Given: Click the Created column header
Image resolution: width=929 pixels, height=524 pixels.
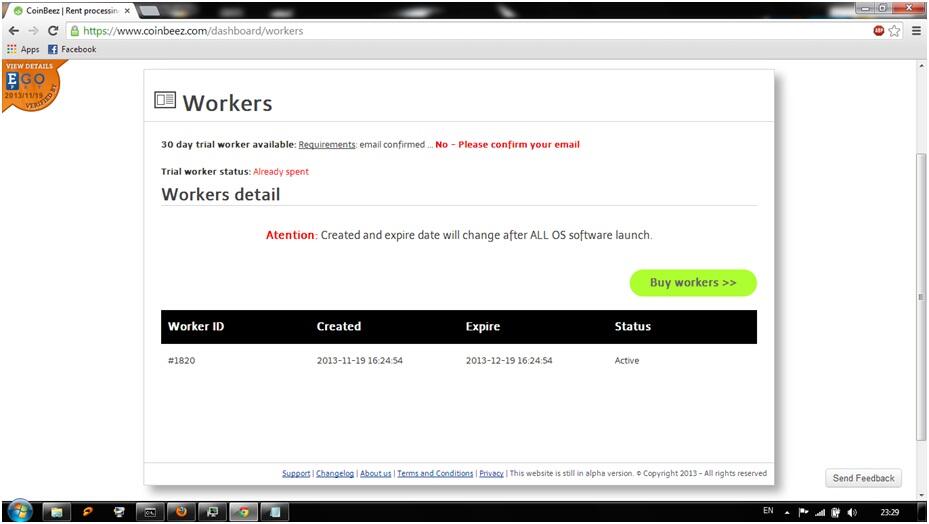Looking at the screenshot, I should tap(338, 327).
